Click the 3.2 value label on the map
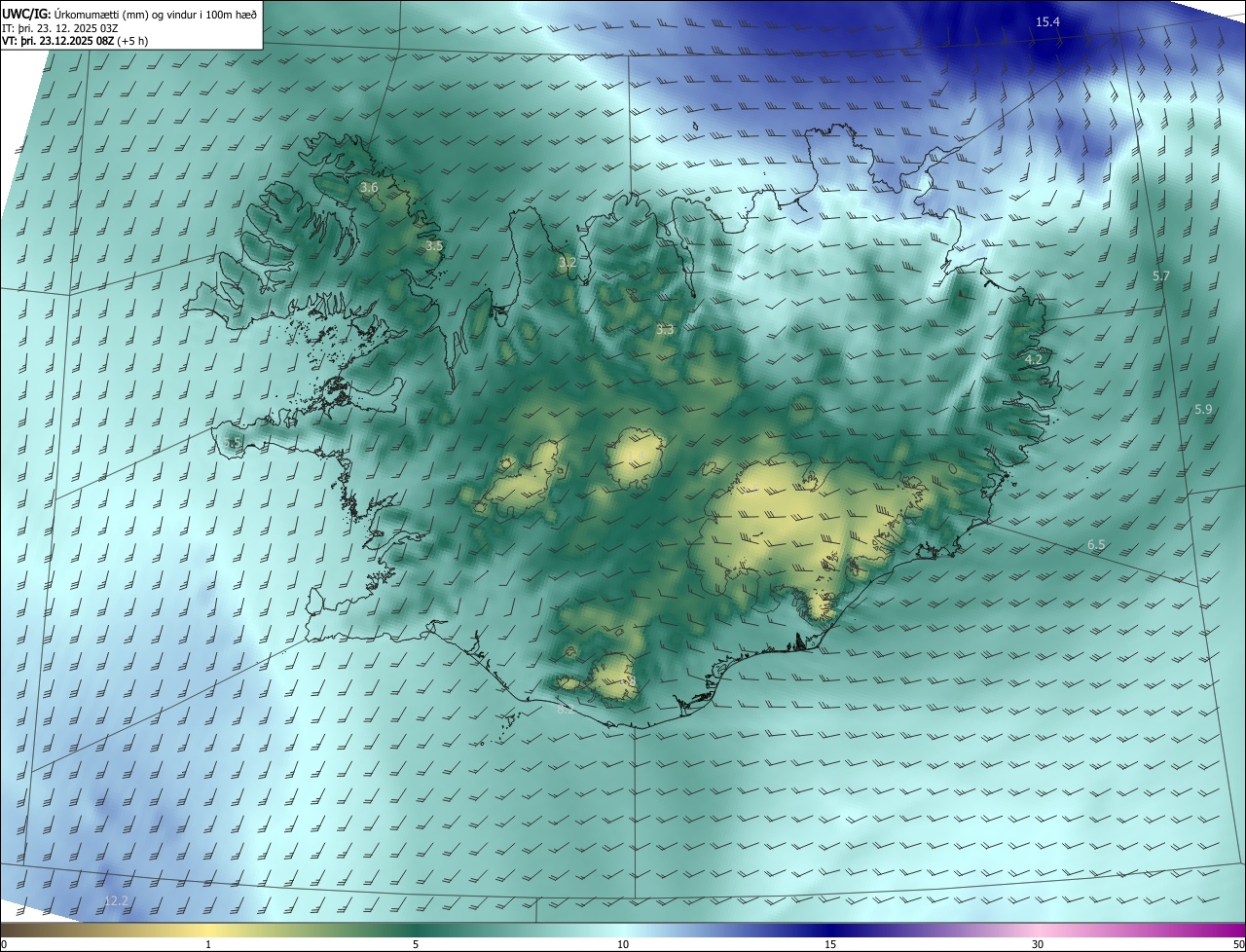The width and height of the screenshot is (1246, 952). (x=568, y=263)
